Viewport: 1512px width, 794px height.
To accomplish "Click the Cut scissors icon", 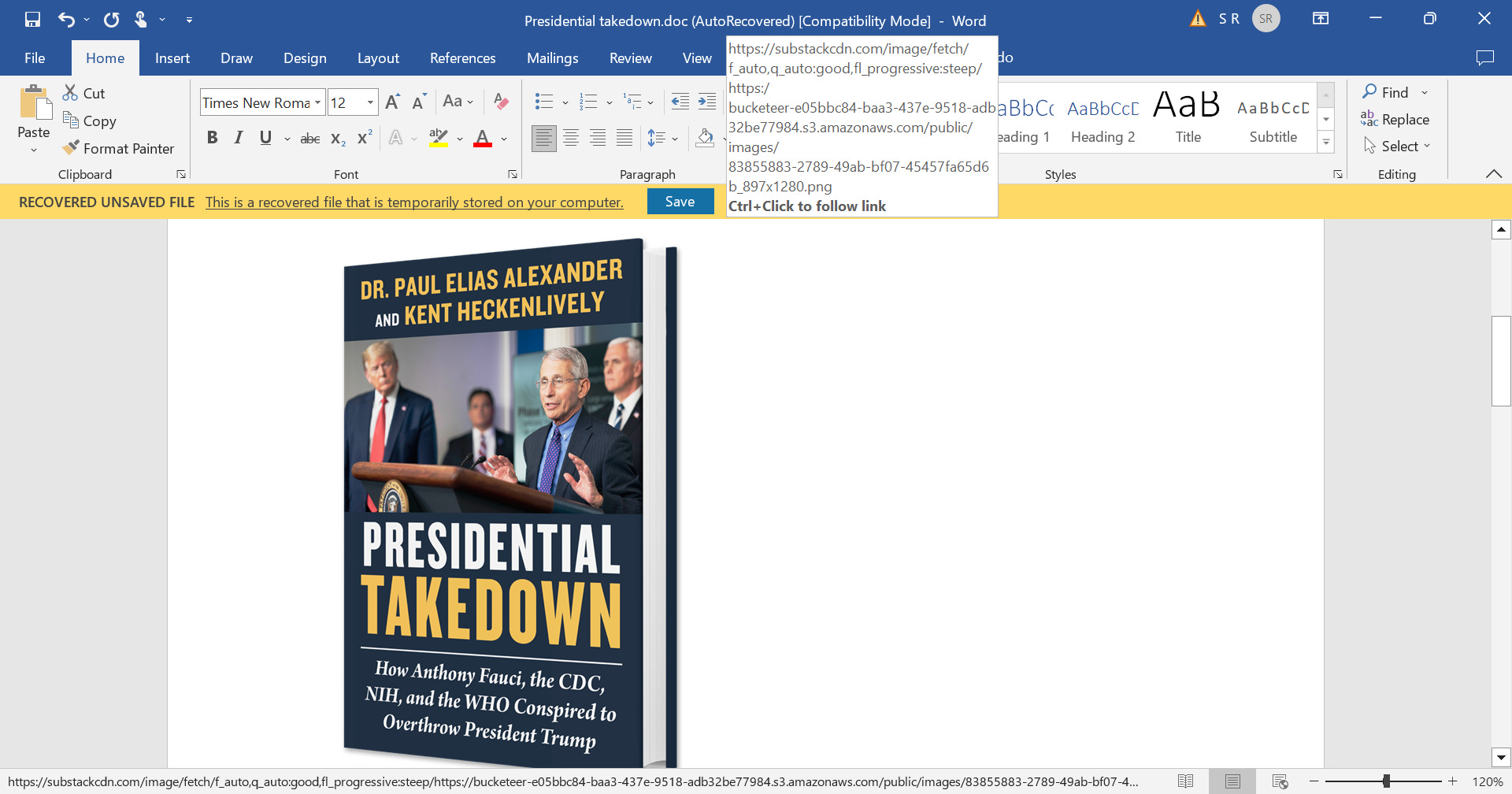I will (x=71, y=93).
